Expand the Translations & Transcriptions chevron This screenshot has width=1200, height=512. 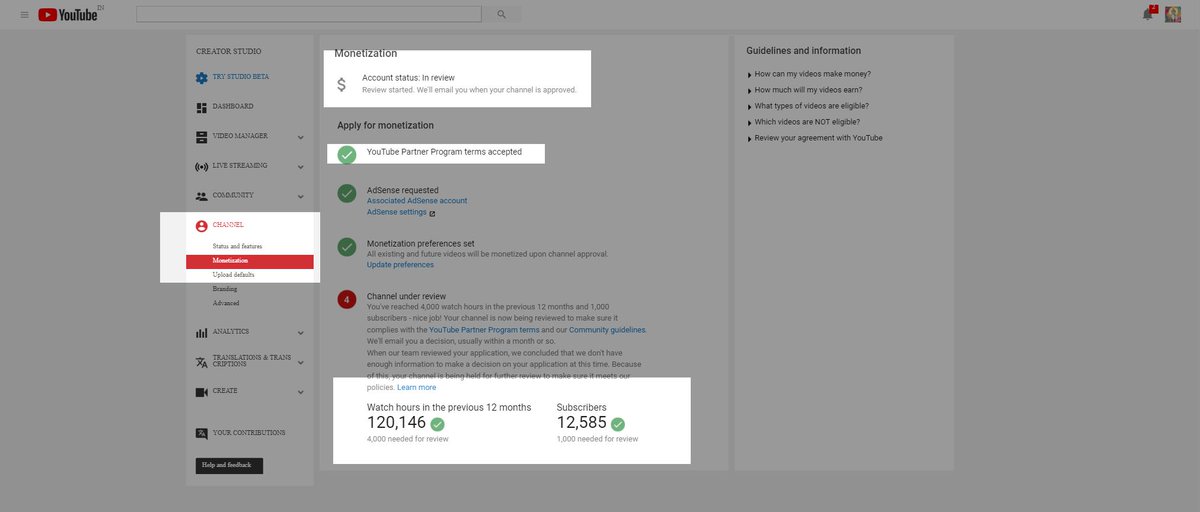[x=300, y=363]
